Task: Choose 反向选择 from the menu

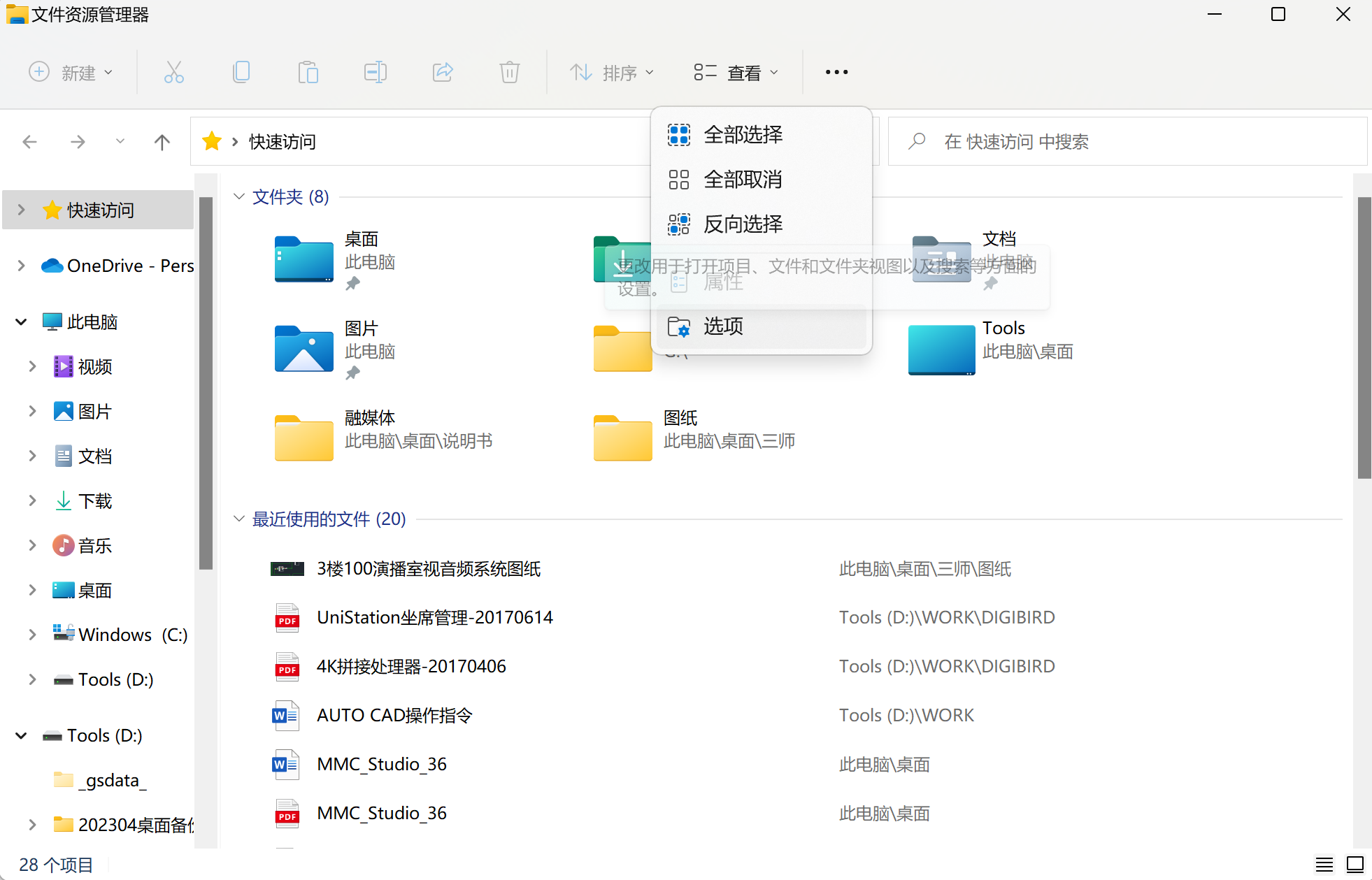Action: coord(761,224)
